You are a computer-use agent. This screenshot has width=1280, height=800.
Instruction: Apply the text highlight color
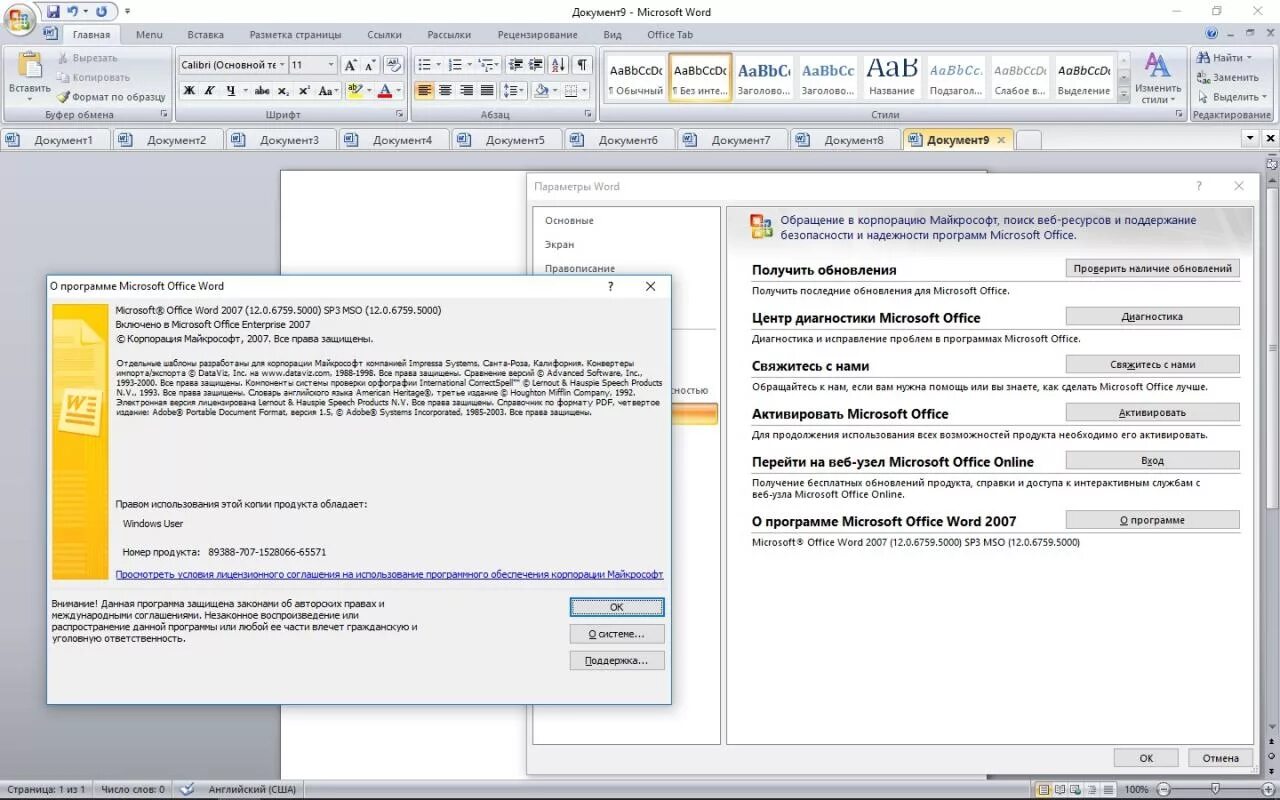point(354,90)
